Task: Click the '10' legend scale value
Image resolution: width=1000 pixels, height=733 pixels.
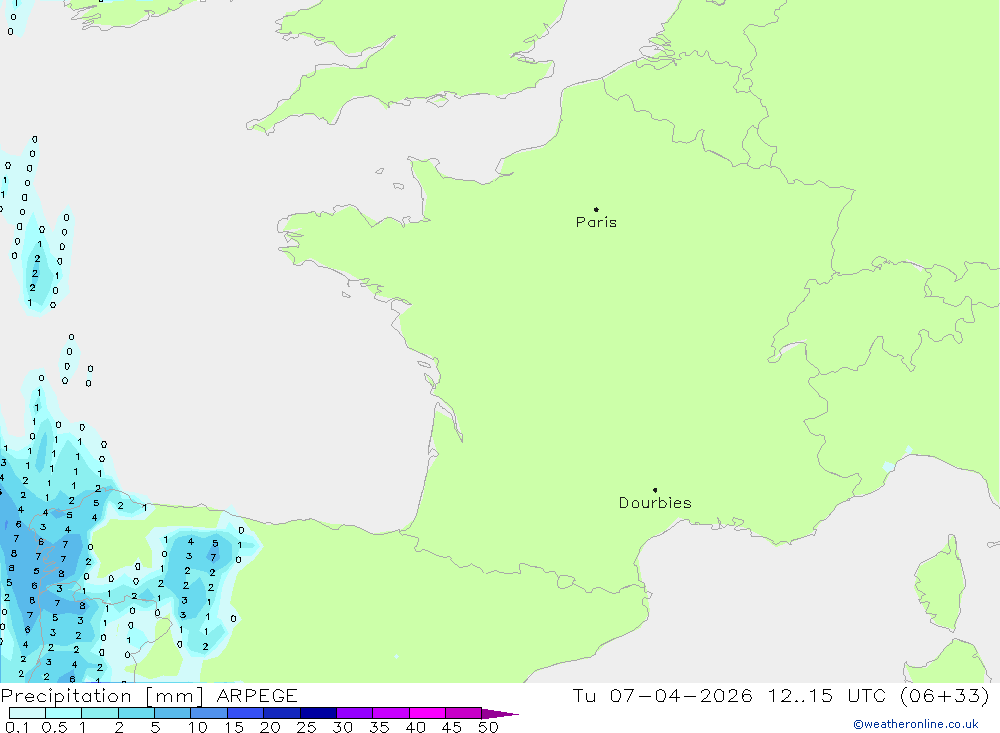Action: point(198,727)
